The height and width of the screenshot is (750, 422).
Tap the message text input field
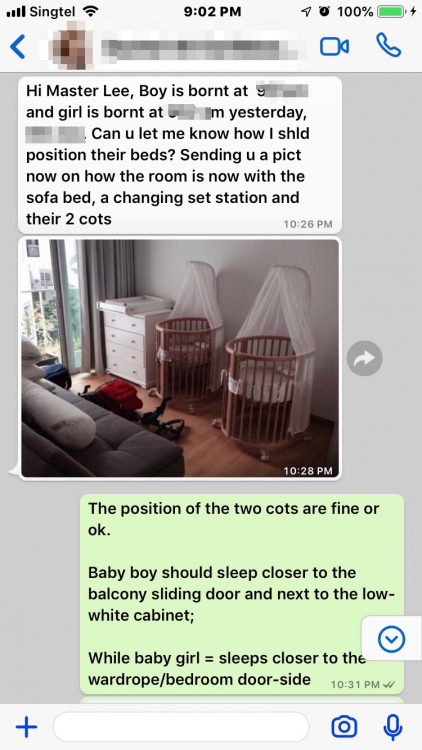tap(181, 727)
